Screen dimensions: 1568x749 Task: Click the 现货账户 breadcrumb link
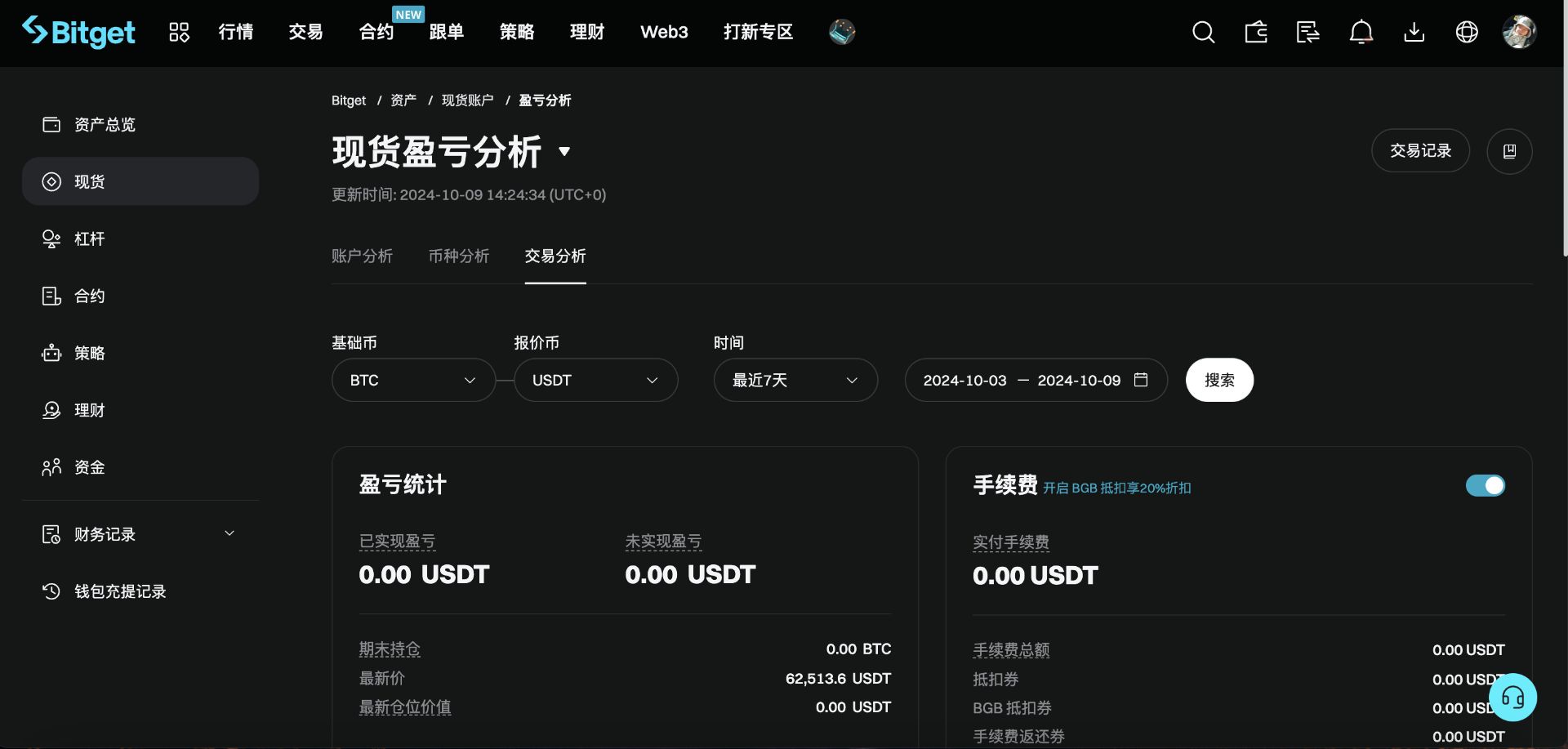(x=468, y=100)
